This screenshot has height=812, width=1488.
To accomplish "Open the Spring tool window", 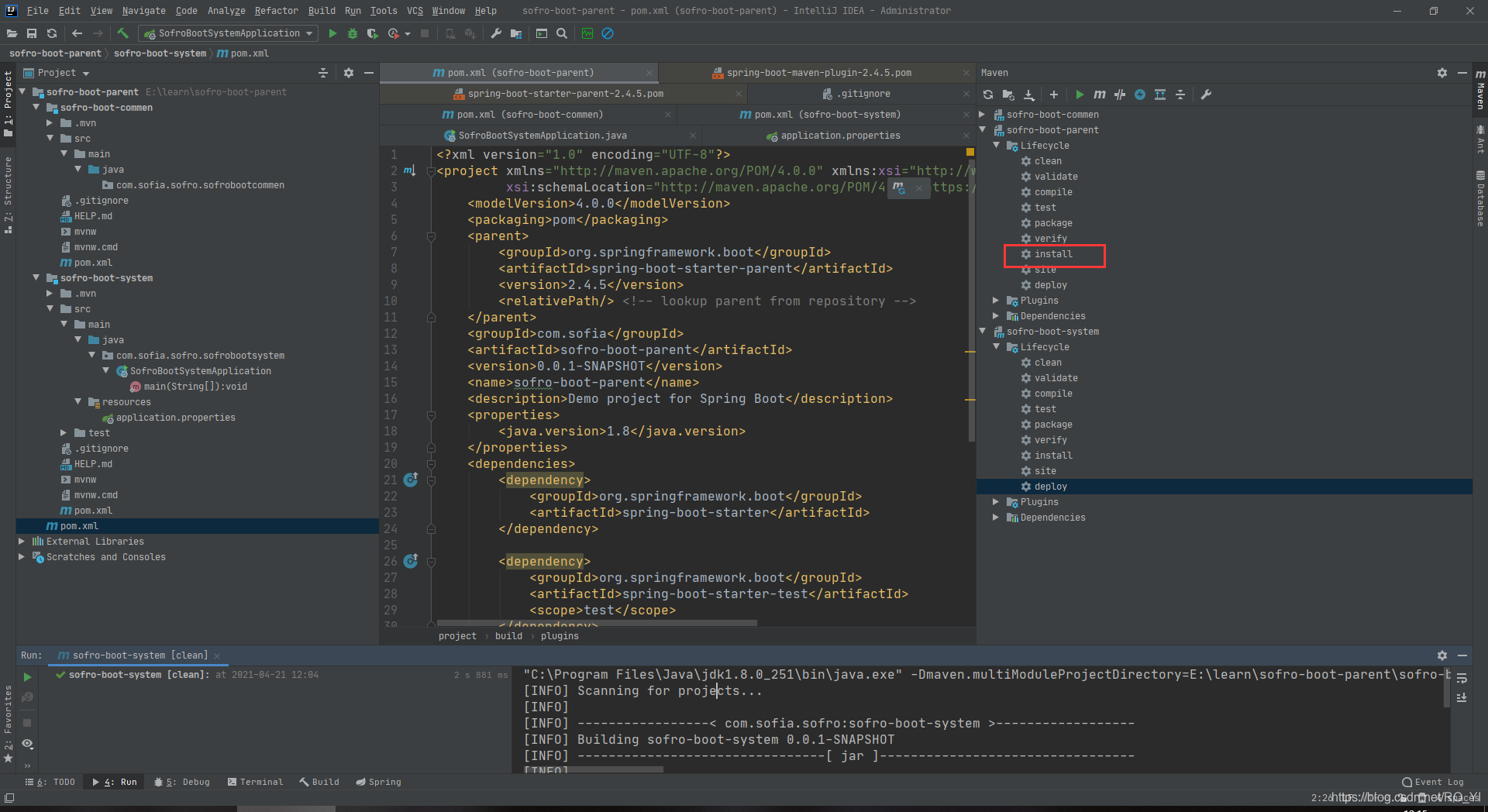I will tap(378, 783).
